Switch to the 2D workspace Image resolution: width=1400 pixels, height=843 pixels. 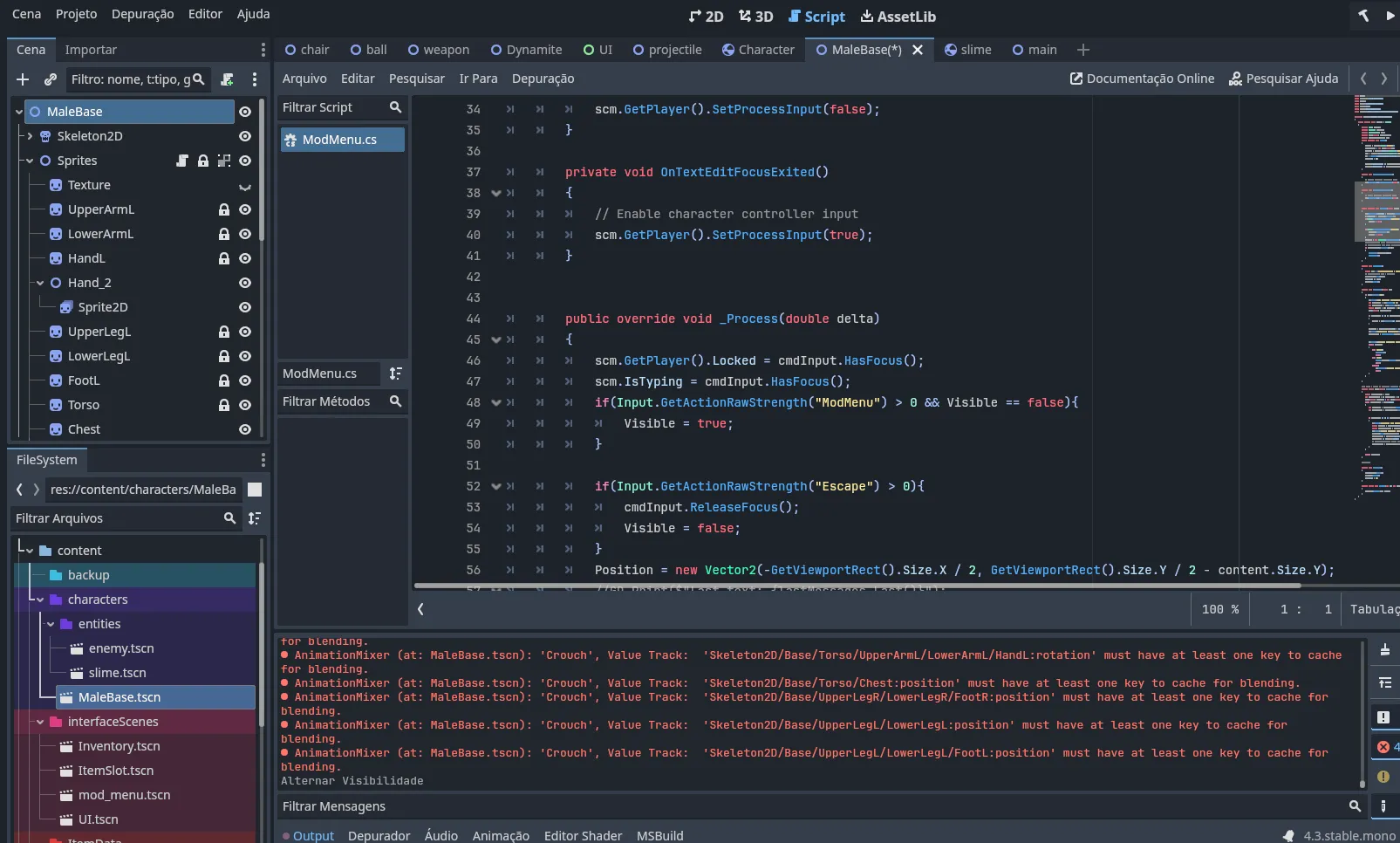[x=708, y=16]
